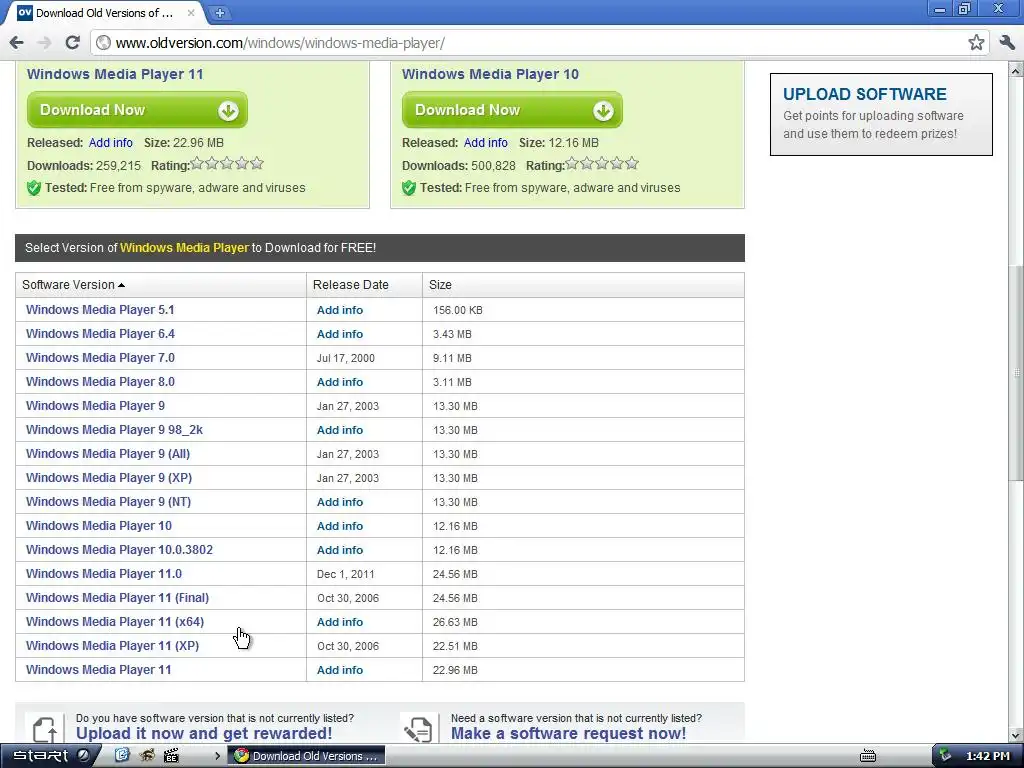Click Add info for Media Player 8.0
This screenshot has height=768, width=1024.
click(x=340, y=382)
